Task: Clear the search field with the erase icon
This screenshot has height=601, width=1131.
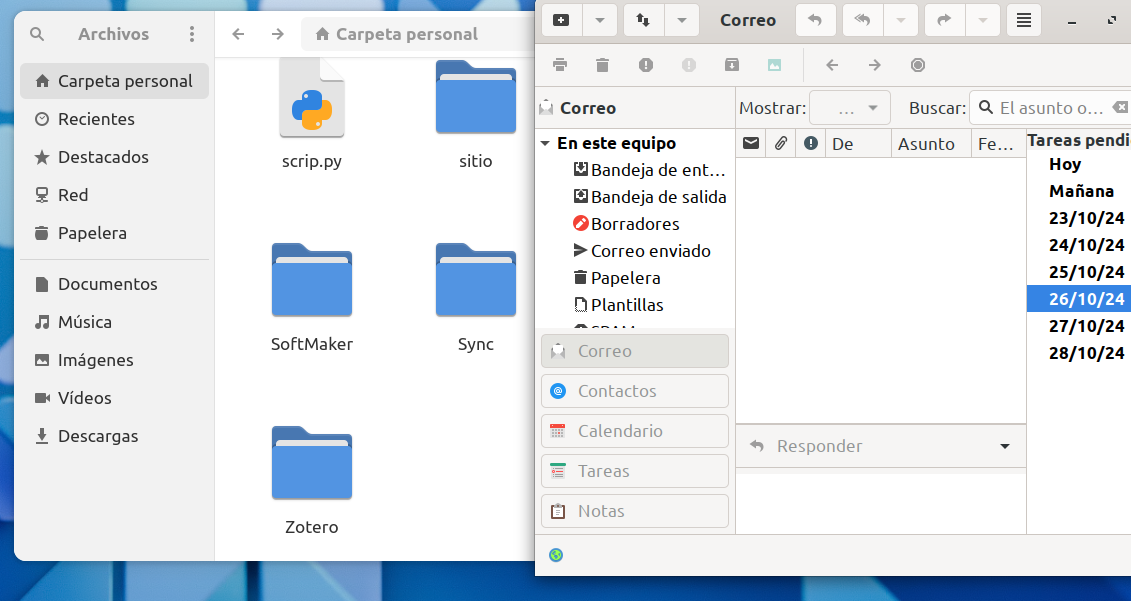Action: [1120, 108]
